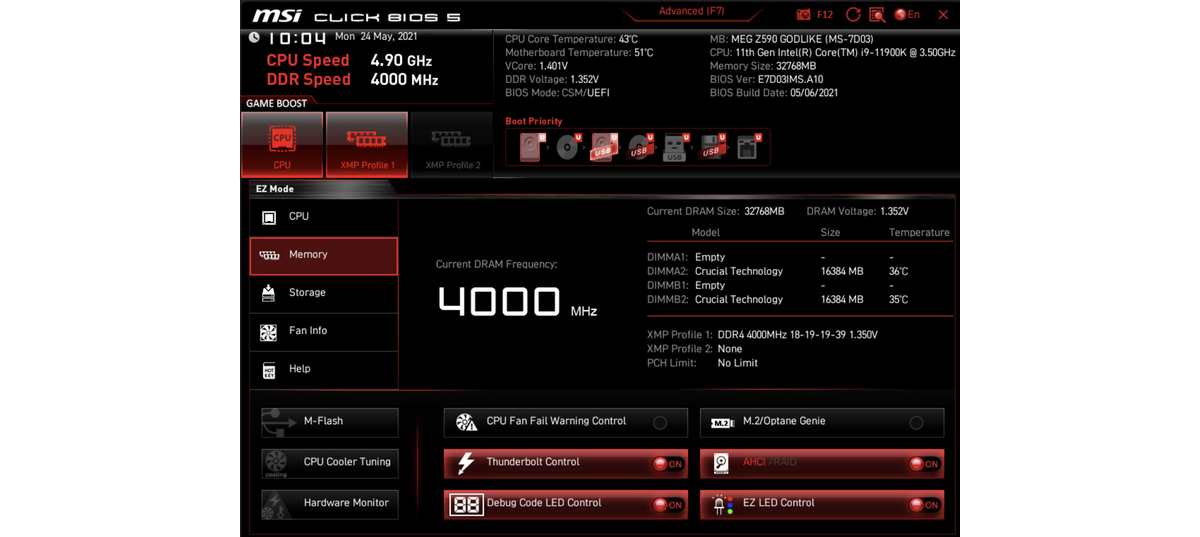Screen dimensions: 1200x537
Task: Click the clock icon beside the time
Action: pyautogui.click(x=254, y=37)
